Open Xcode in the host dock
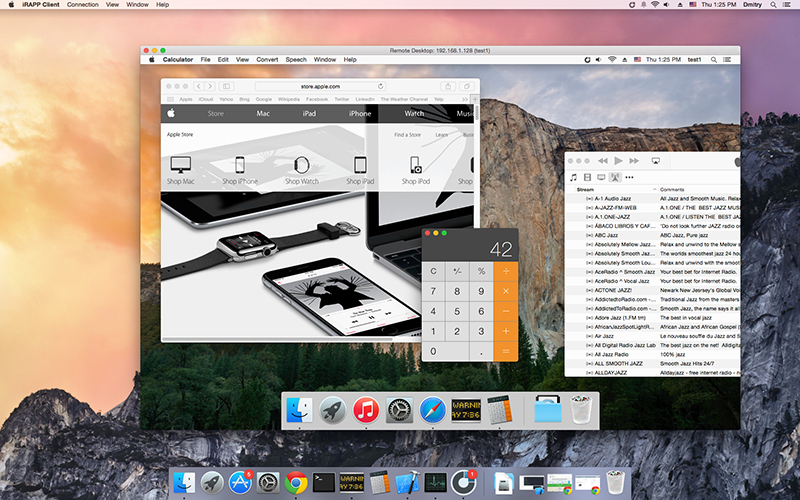This screenshot has height=500, width=800. [407, 483]
